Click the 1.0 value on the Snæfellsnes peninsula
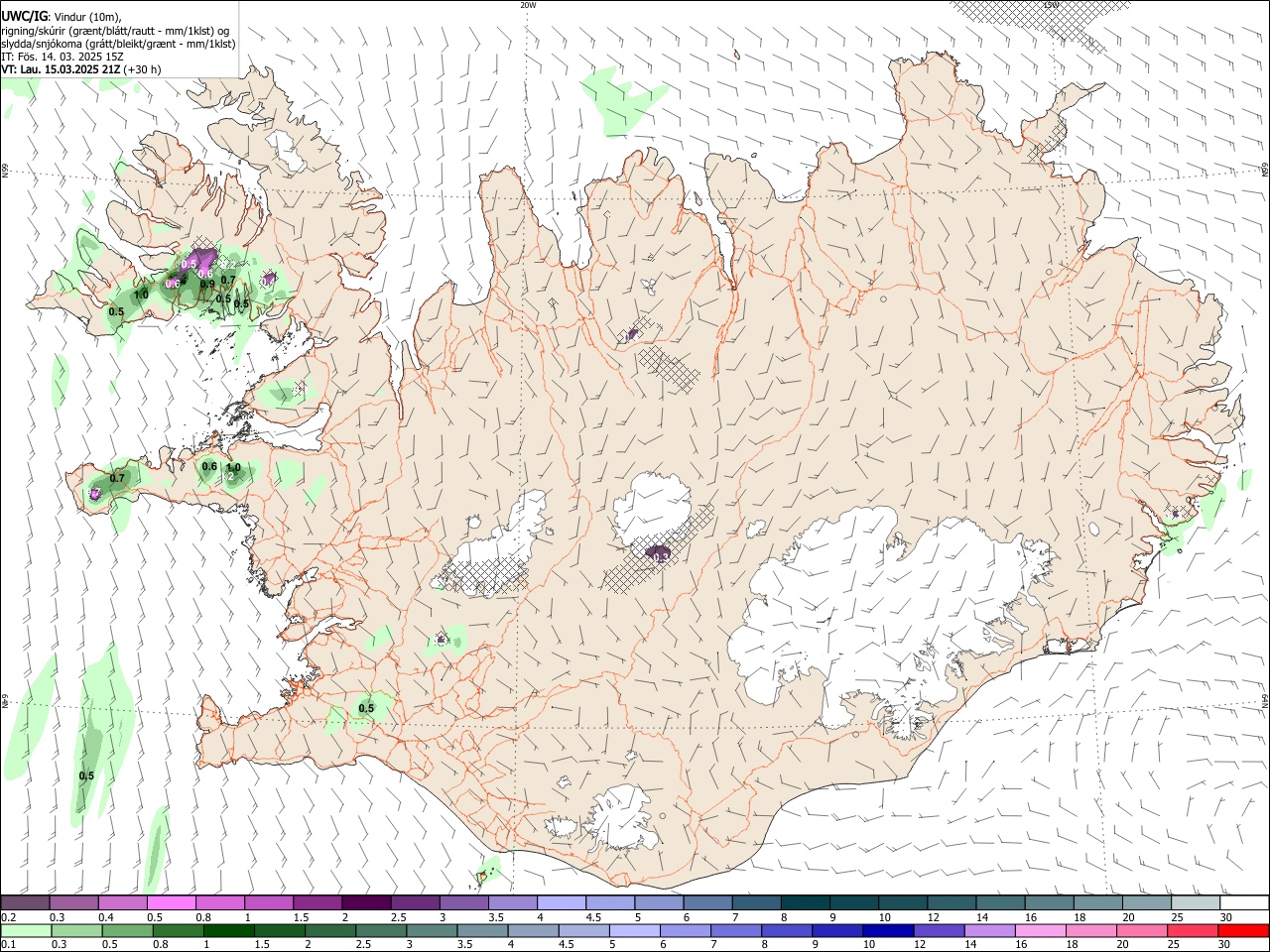Viewport: 1270px width, 952px height. (x=233, y=468)
